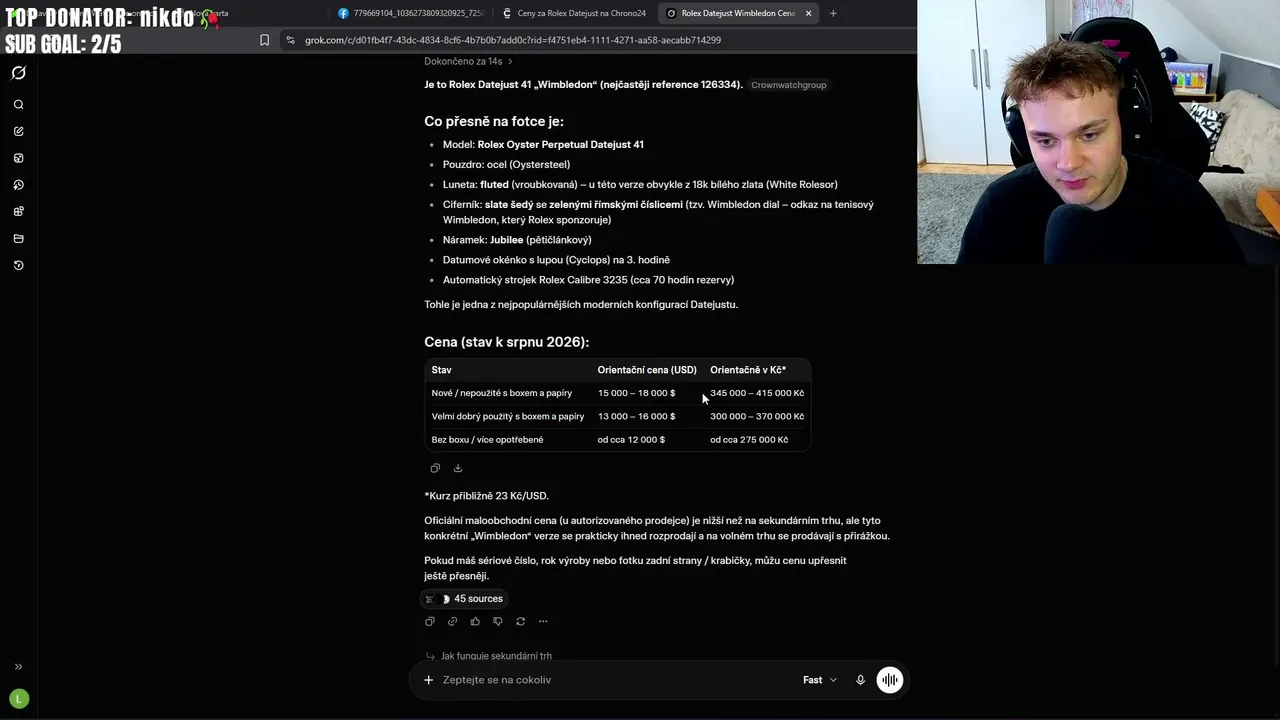Open the Imagine icon in the sidebar
Viewport: 1280px width, 720px height.
[18, 158]
